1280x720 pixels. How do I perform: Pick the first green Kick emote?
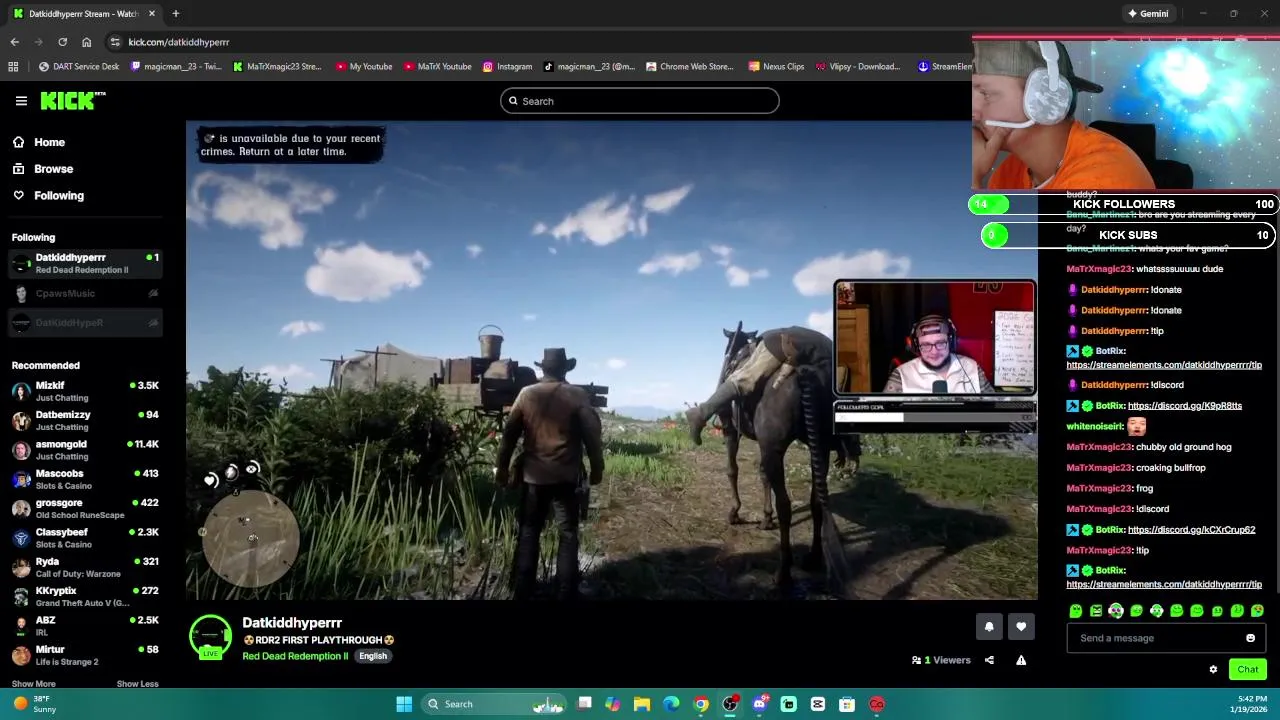[1075, 611]
